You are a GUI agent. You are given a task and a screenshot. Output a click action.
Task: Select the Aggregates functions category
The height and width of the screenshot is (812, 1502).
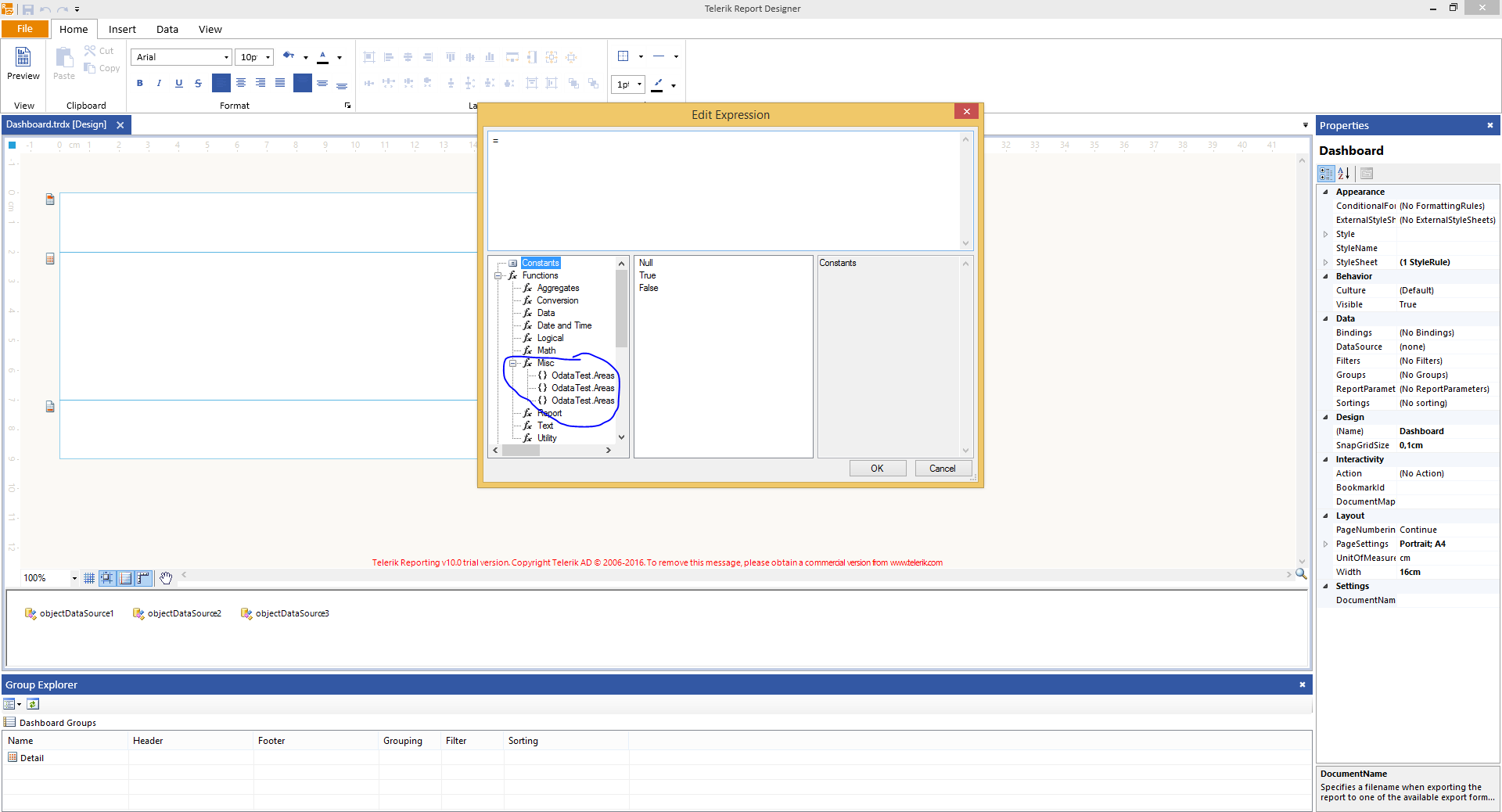click(559, 288)
